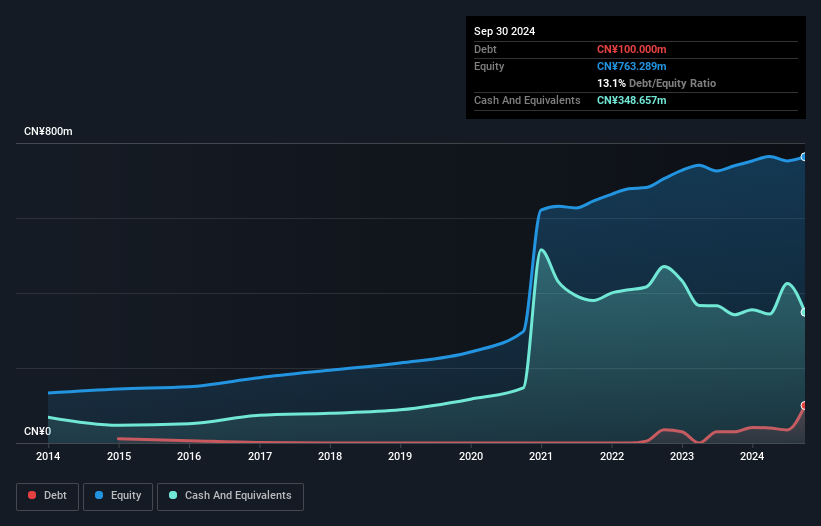This screenshot has height=526, width=821.
Task: Toggle the Debt legend button
Action: pos(47,496)
